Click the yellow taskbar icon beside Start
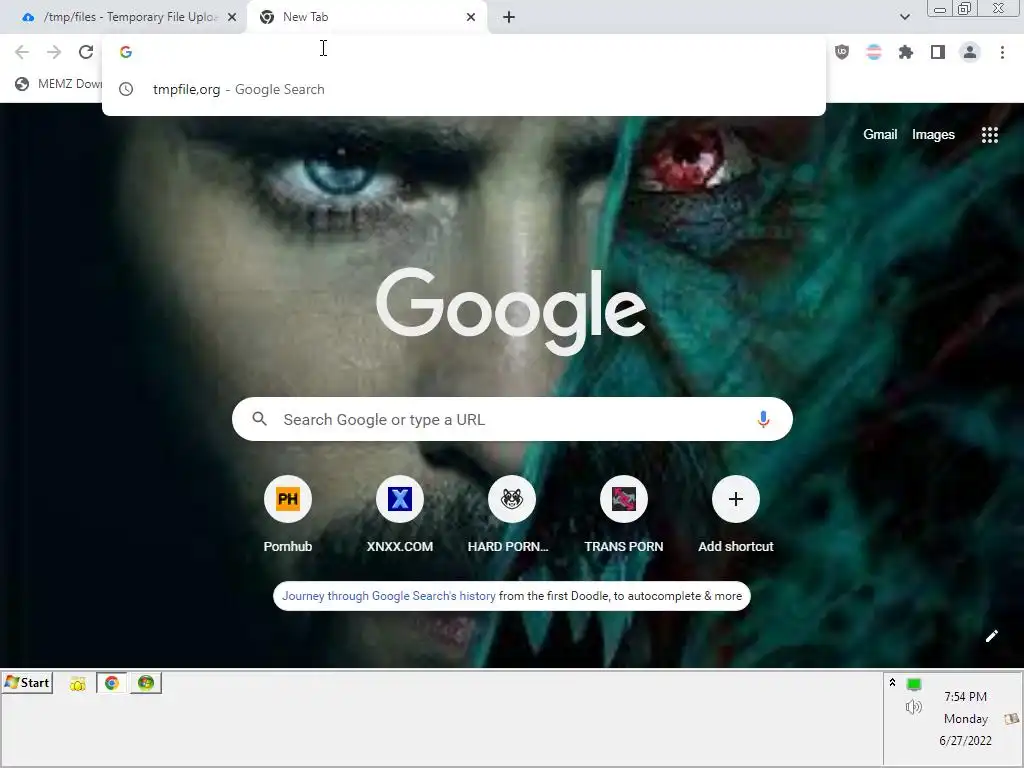Screen dimensions: 1024x768 [78, 684]
